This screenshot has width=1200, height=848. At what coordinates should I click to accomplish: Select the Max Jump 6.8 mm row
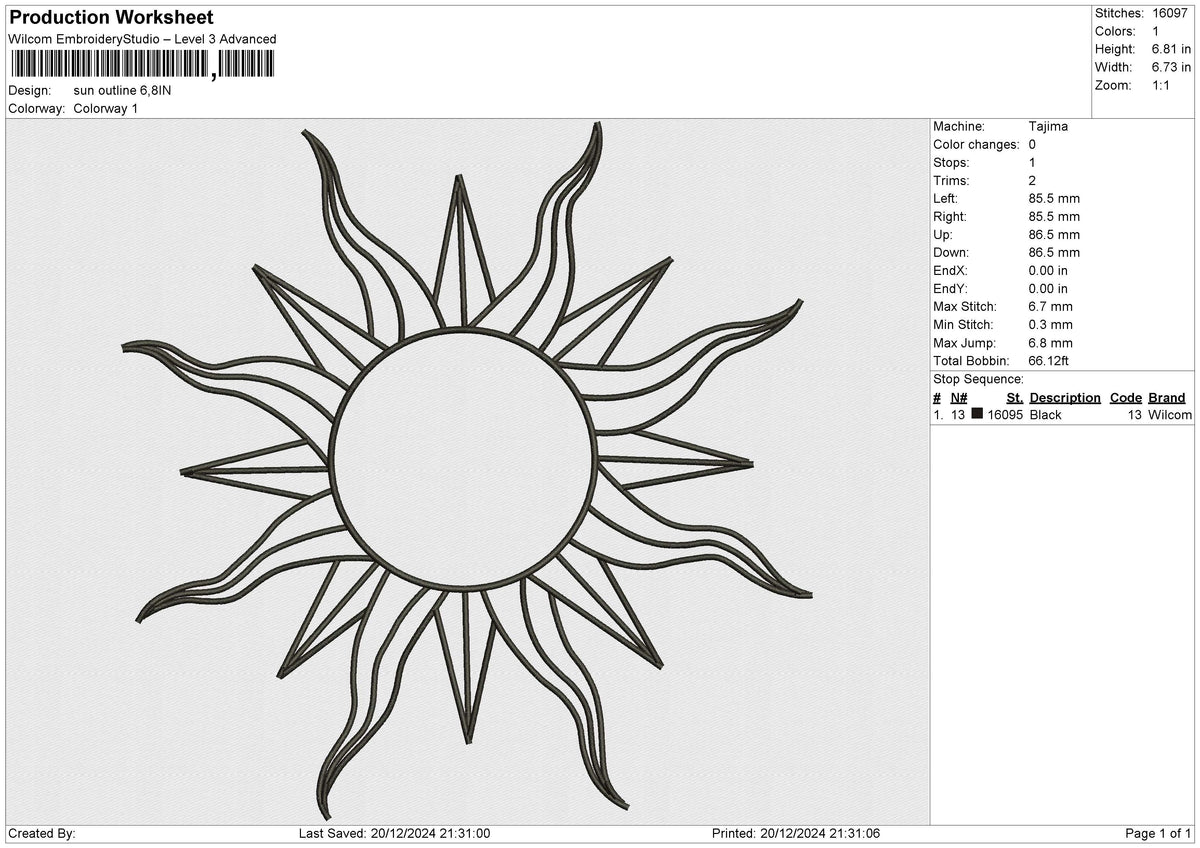click(x=1003, y=342)
